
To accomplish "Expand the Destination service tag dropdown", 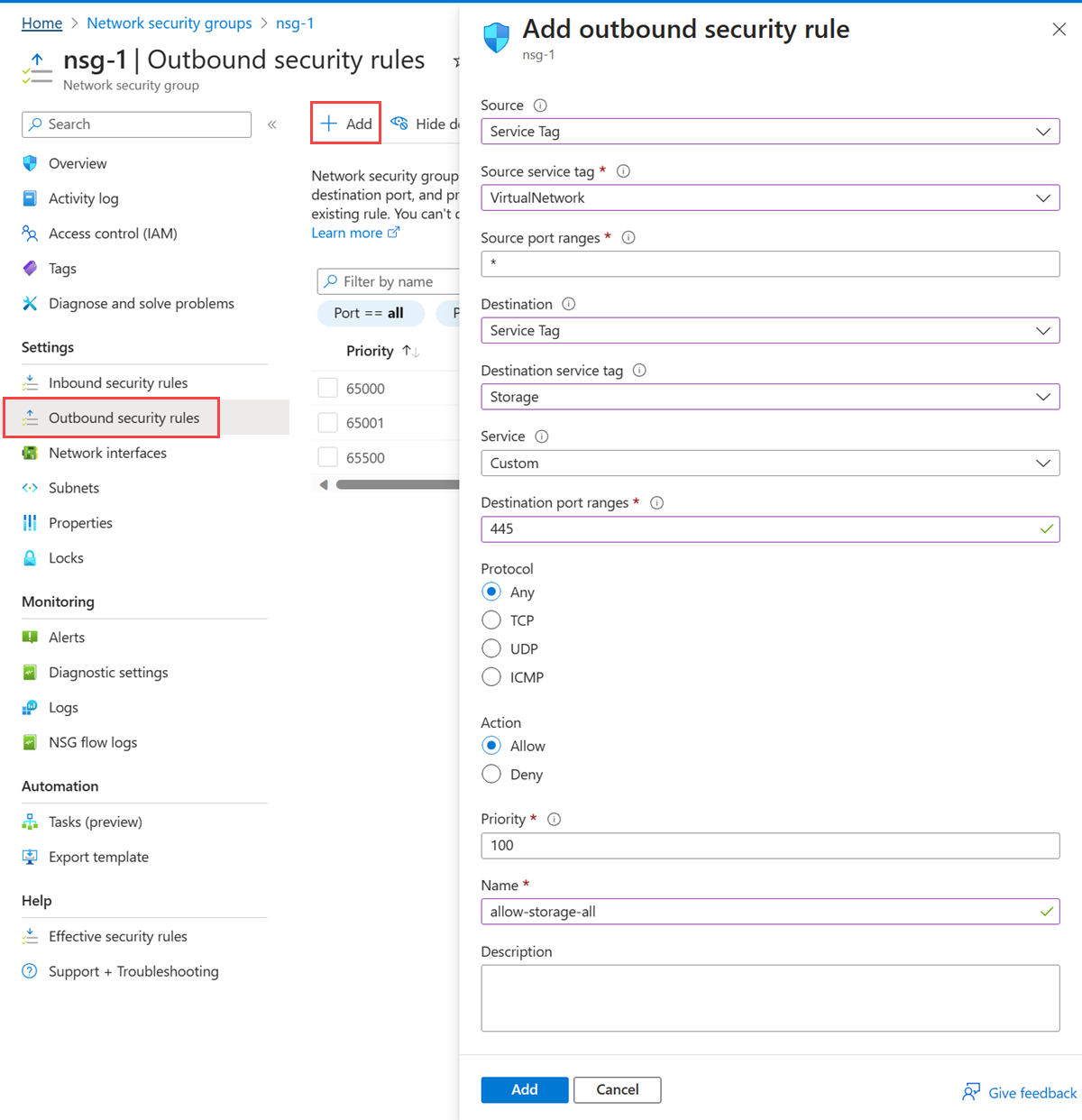I will (x=770, y=397).
